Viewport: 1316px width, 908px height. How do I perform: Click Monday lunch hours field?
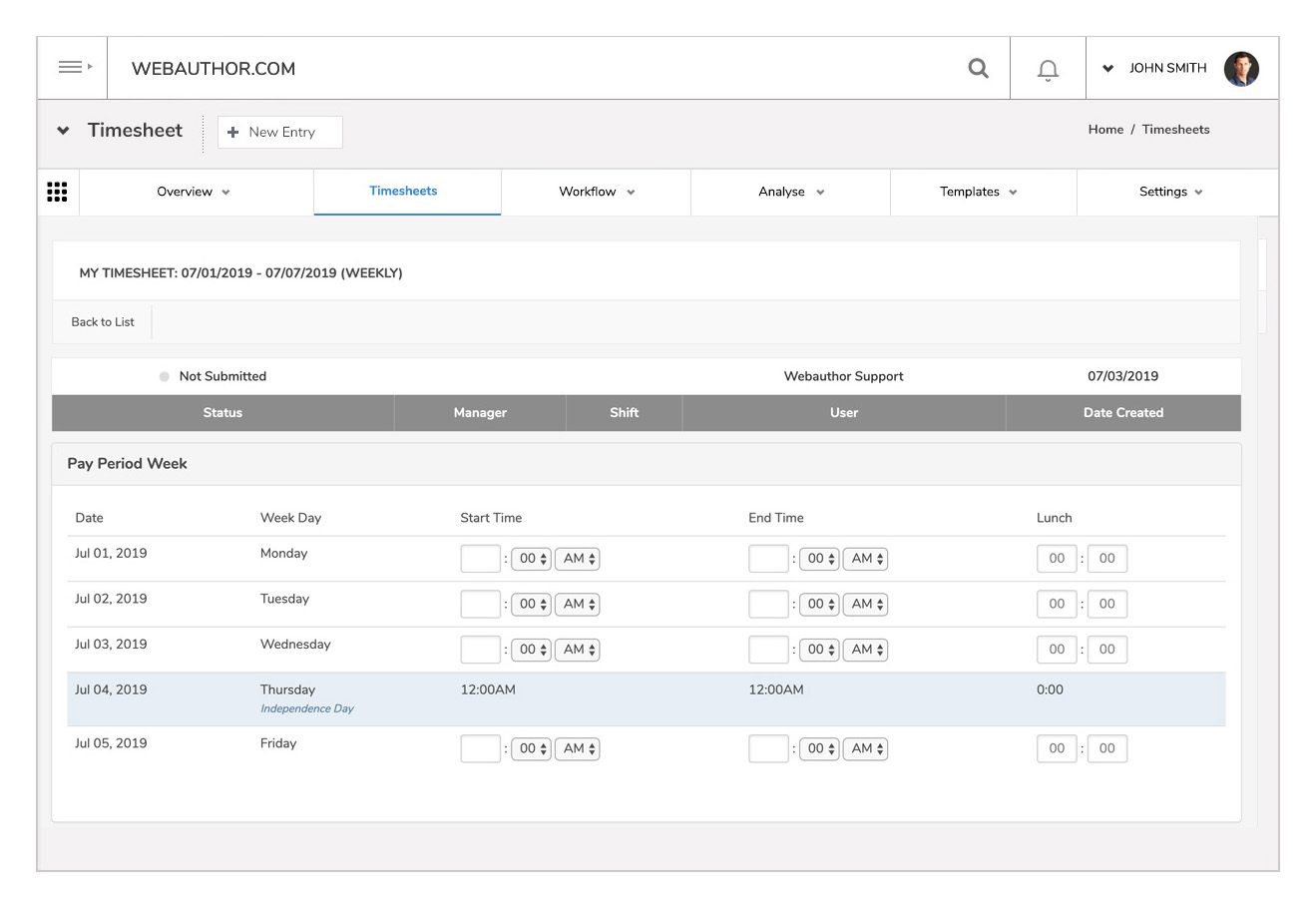coord(1057,559)
